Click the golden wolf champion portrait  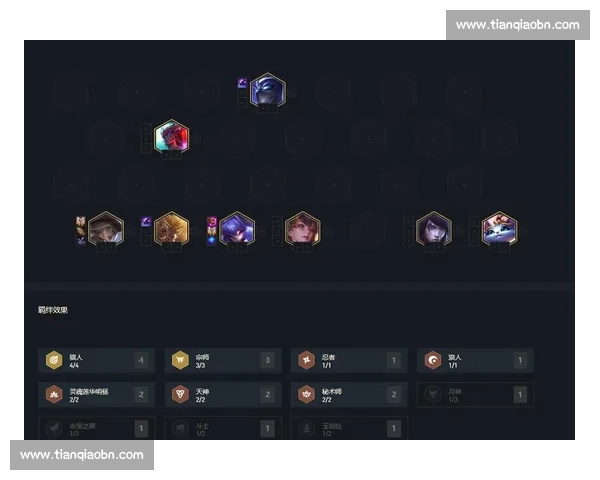point(172,229)
